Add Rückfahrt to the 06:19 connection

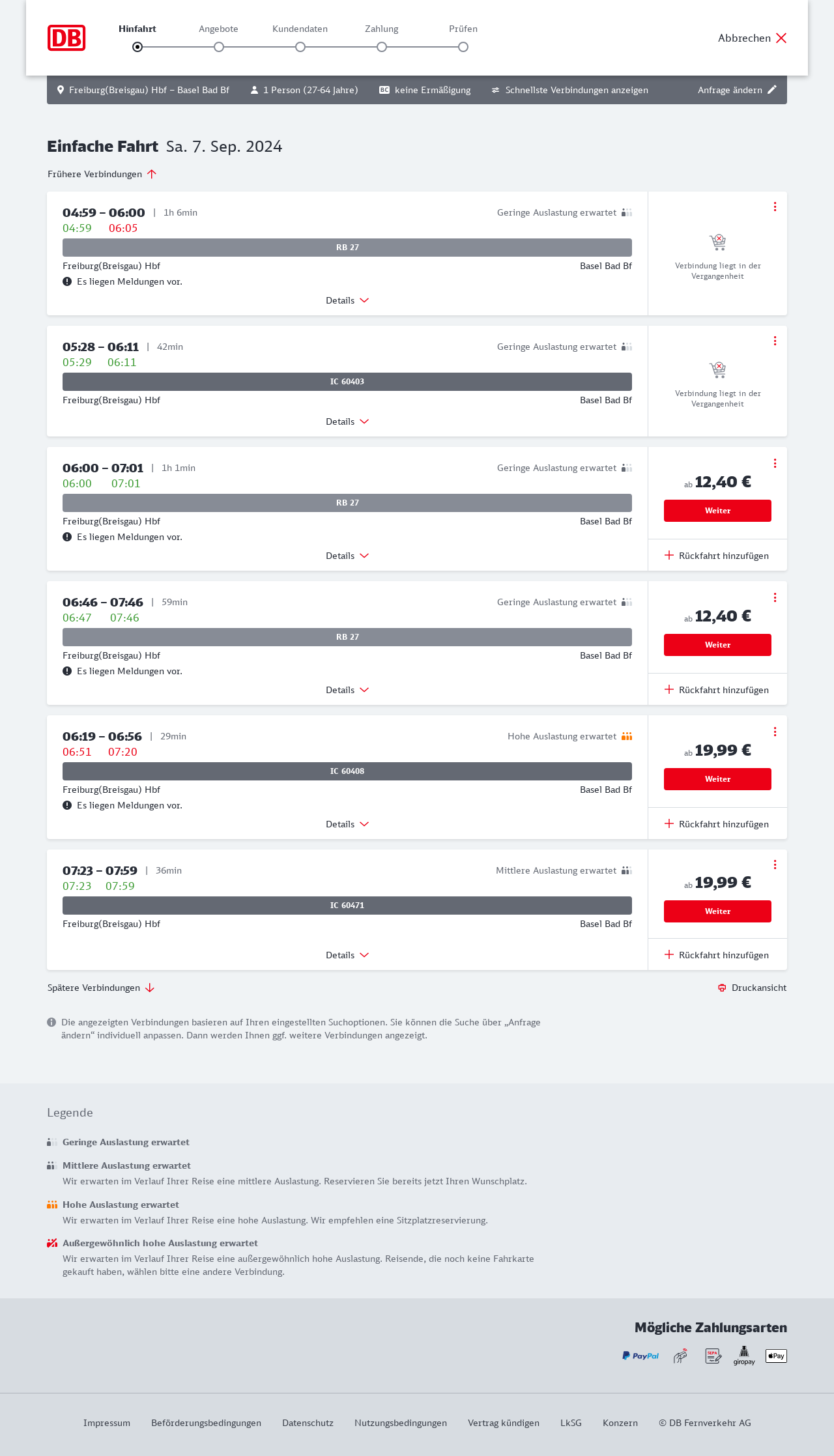coord(717,824)
